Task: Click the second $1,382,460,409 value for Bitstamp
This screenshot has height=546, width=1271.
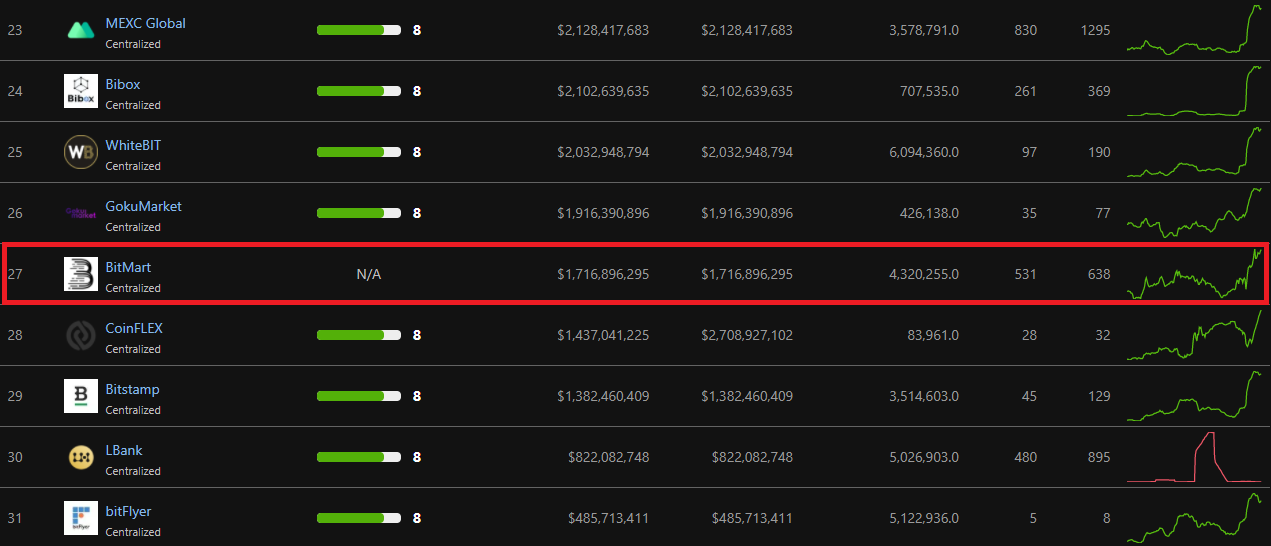Action: tap(747, 396)
